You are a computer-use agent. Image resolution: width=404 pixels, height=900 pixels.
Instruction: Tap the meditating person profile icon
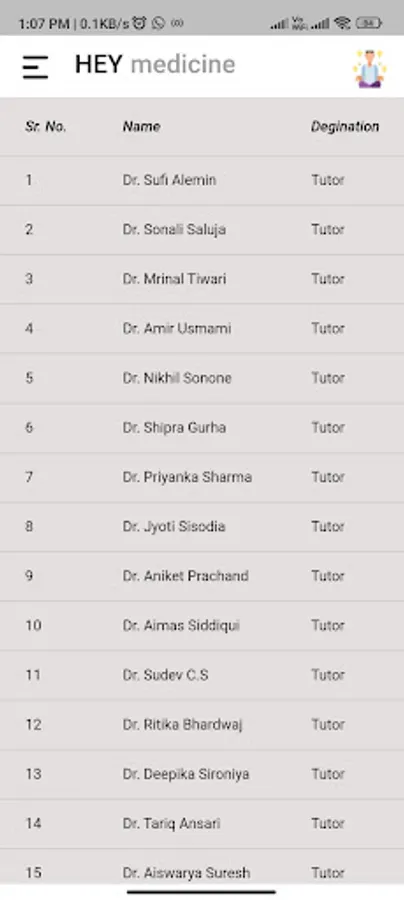pos(370,68)
